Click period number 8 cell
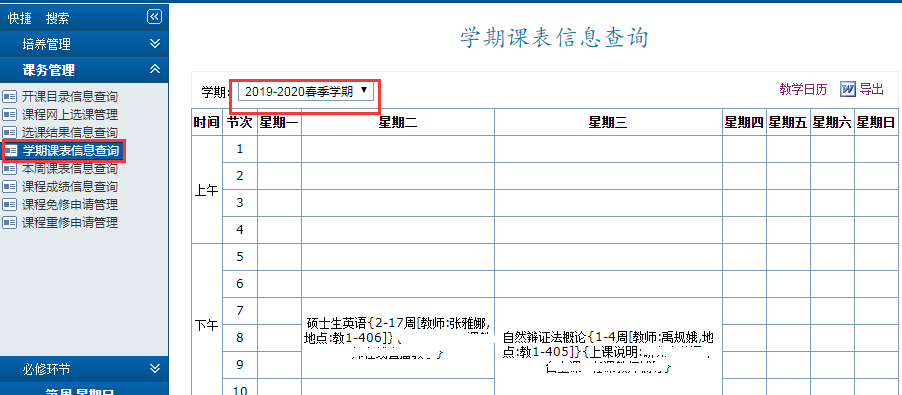 (x=240, y=338)
